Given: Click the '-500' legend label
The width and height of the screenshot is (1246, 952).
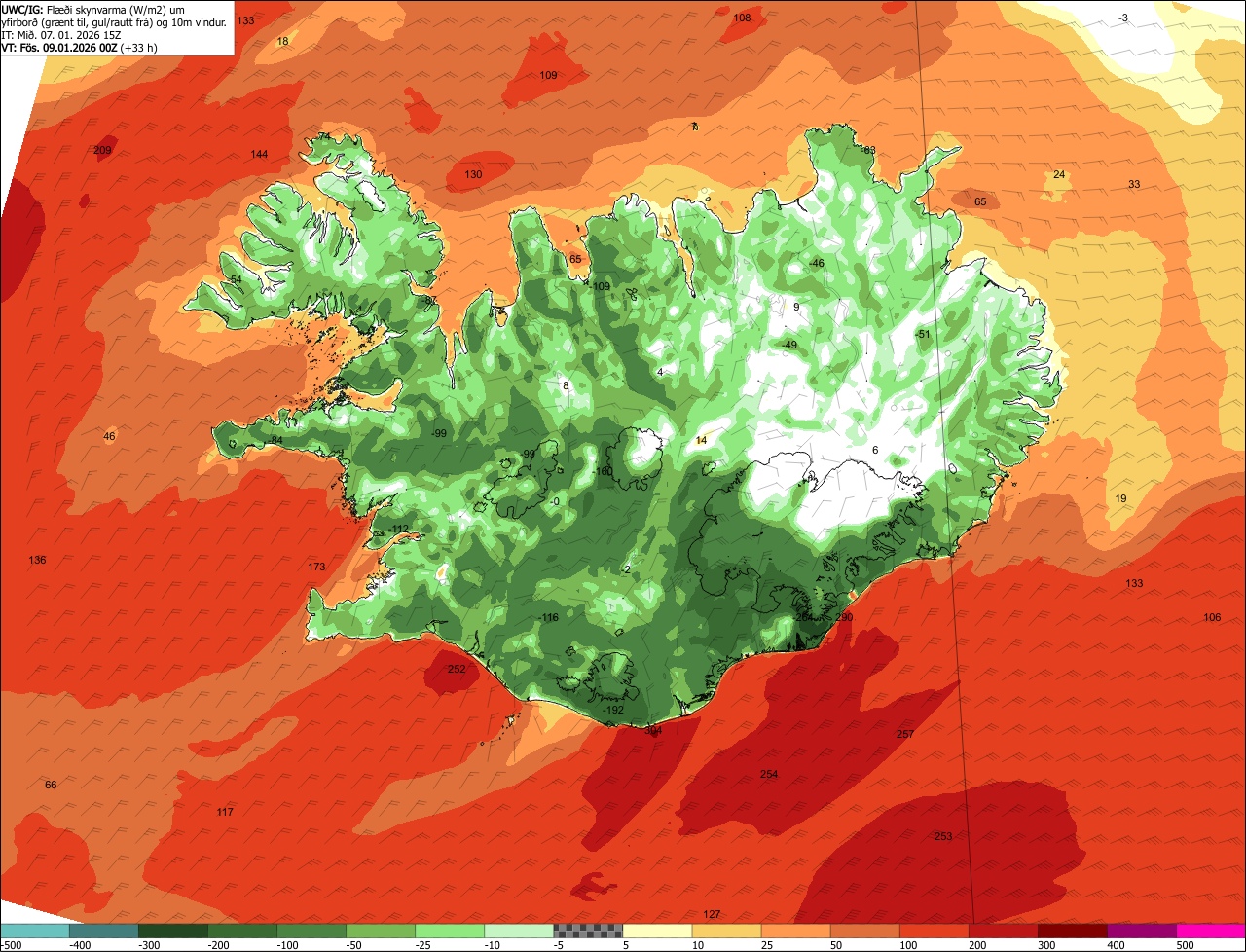Looking at the screenshot, I should [x=10, y=944].
